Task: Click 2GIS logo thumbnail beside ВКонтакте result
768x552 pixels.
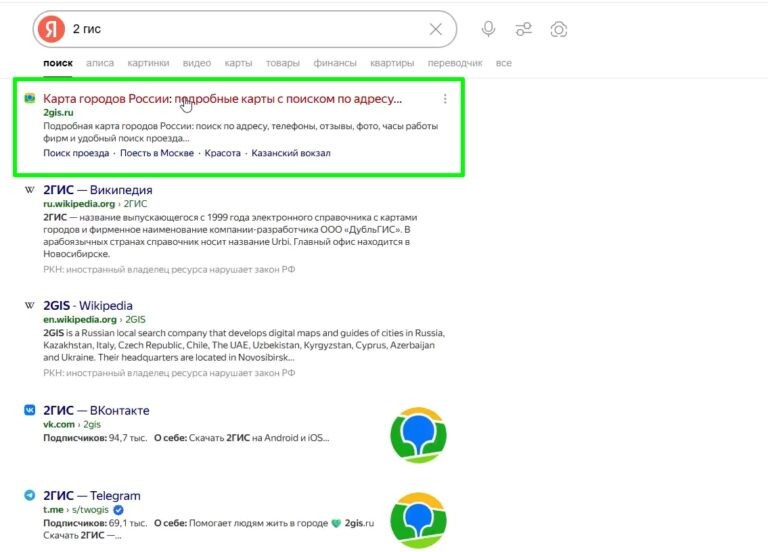Action: point(418,435)
